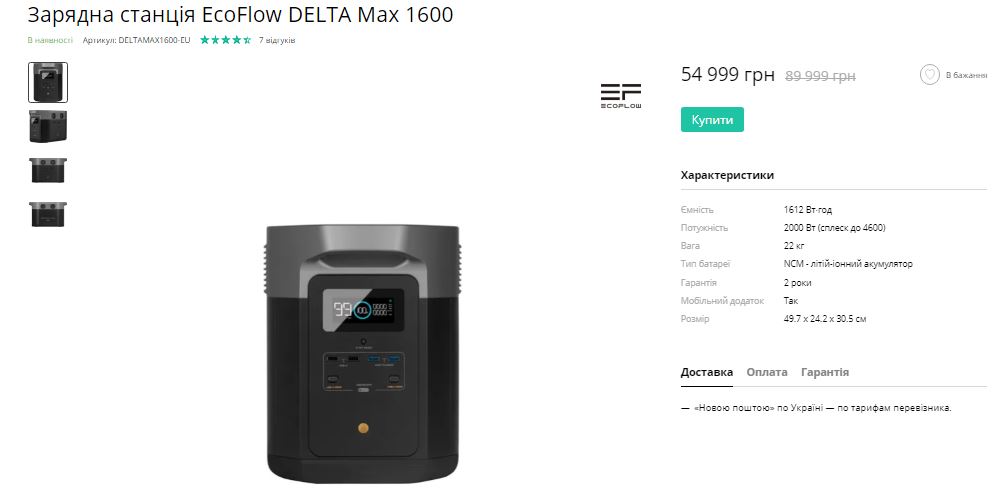1007x498 pixels.
Task: Click the Купити buy button
Action: 712,120
